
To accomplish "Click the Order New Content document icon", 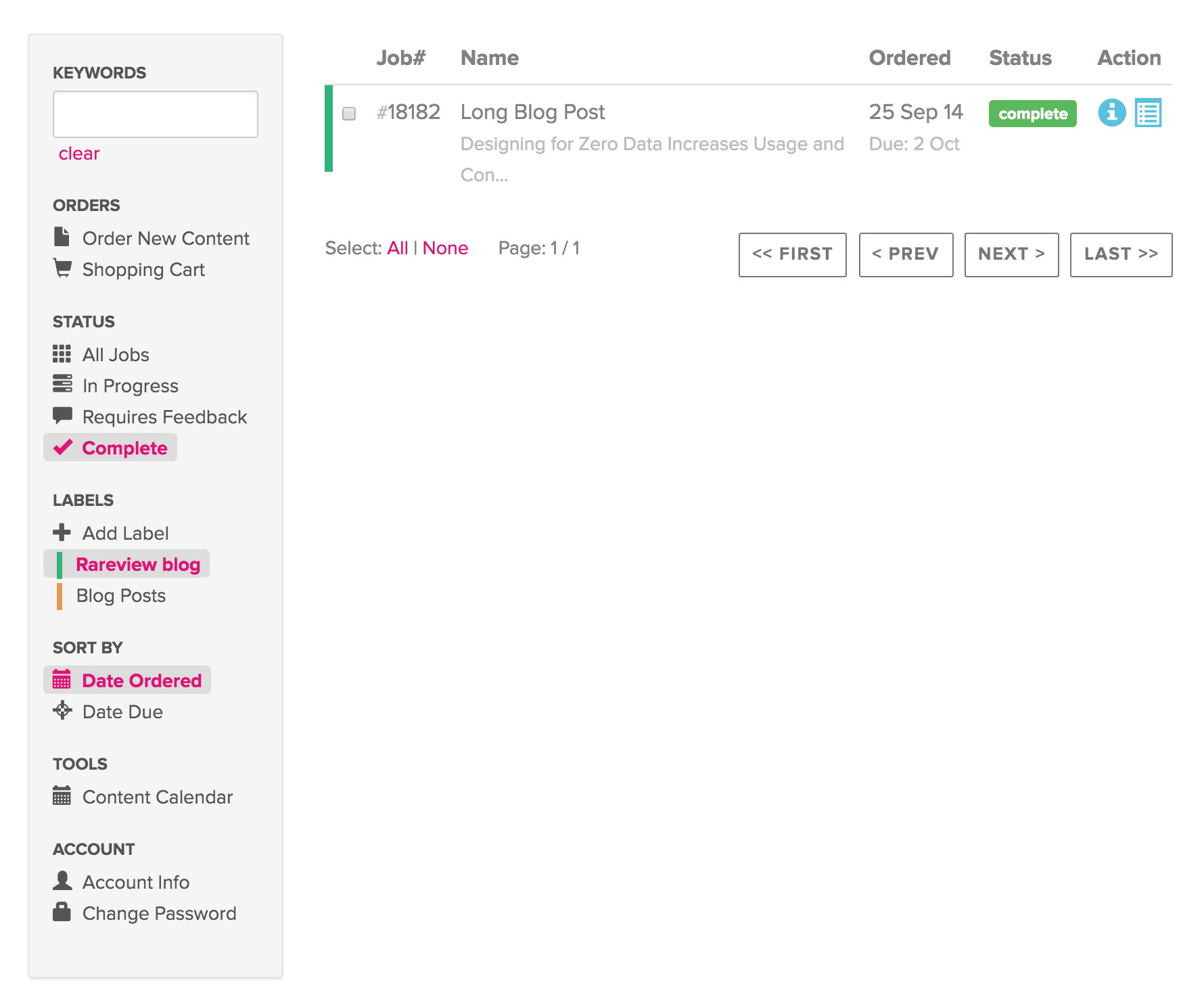I will [62, 237].
